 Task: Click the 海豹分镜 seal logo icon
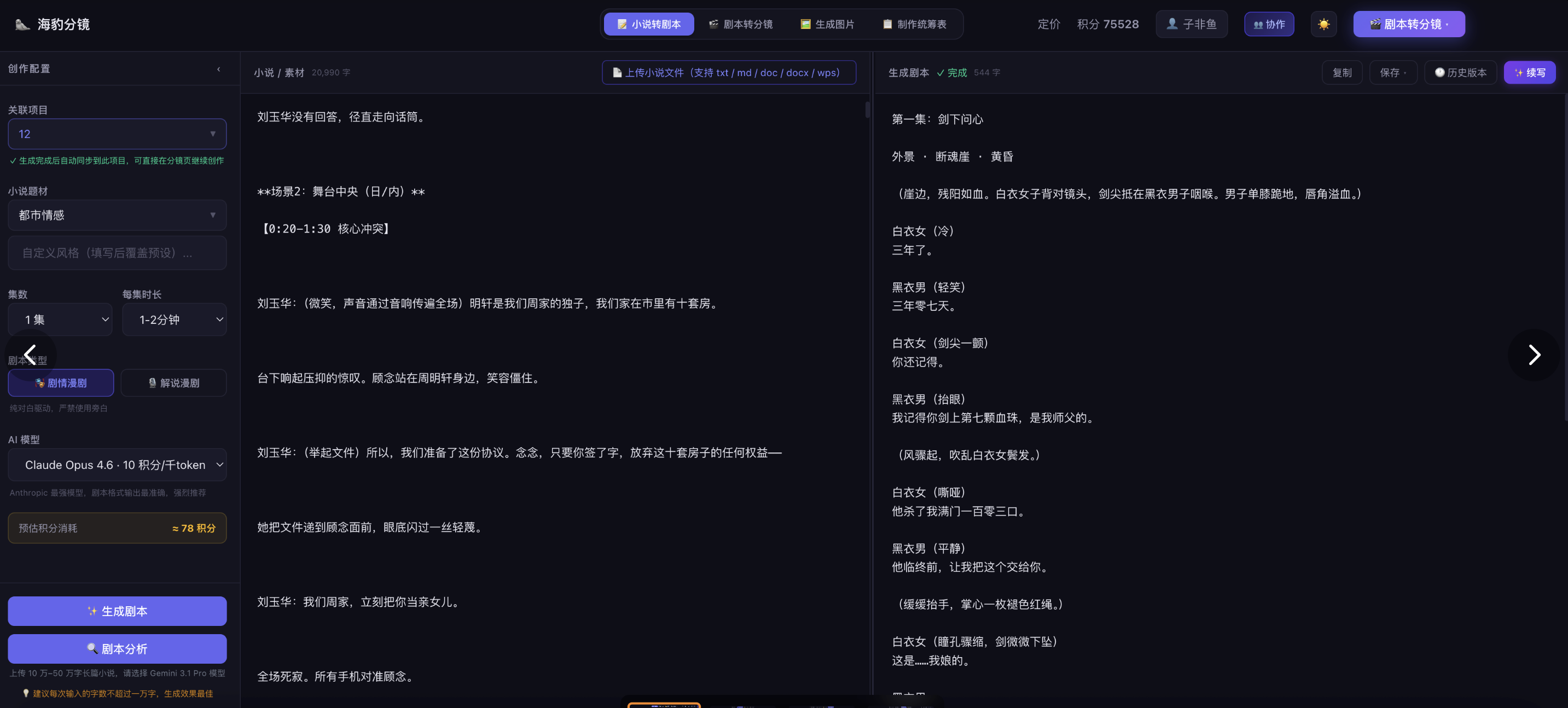coord(22,25)
